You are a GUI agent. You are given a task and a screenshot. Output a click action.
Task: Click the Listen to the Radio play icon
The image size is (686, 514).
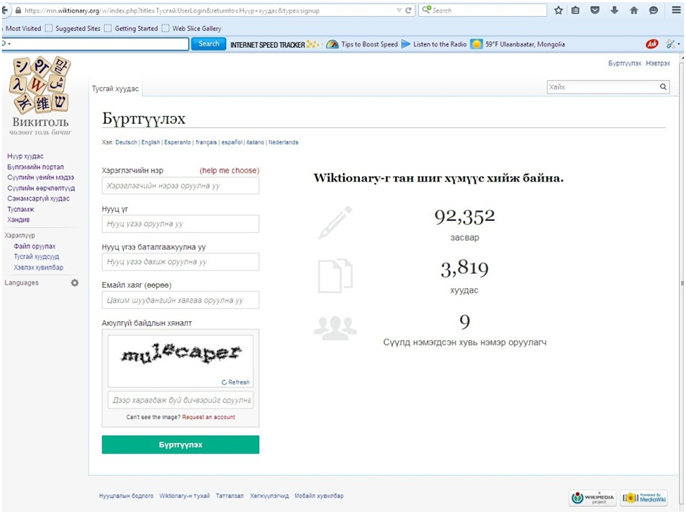(x=406, y=44)
